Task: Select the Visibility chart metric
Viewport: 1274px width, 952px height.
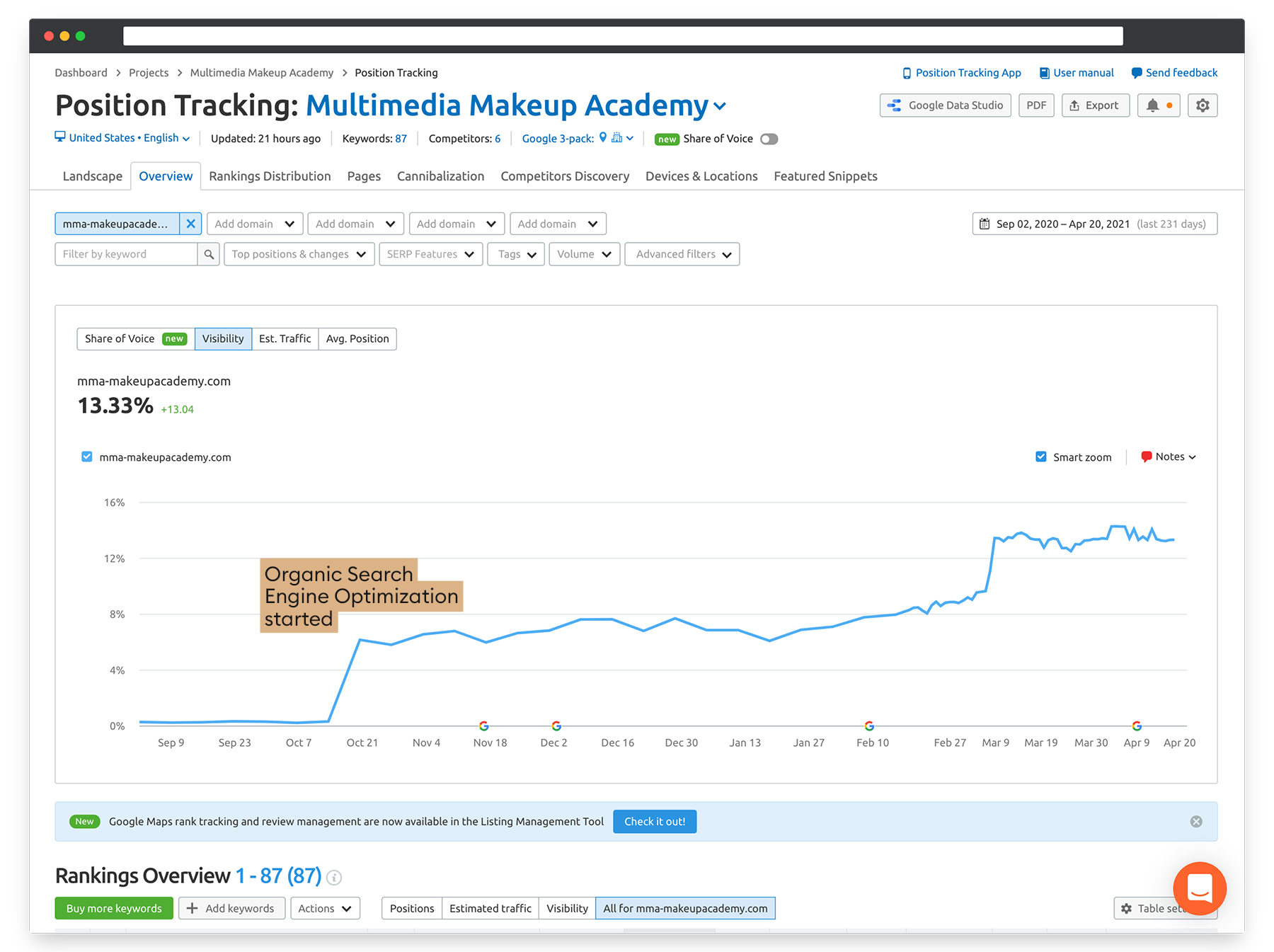Action: coord(223,338)
